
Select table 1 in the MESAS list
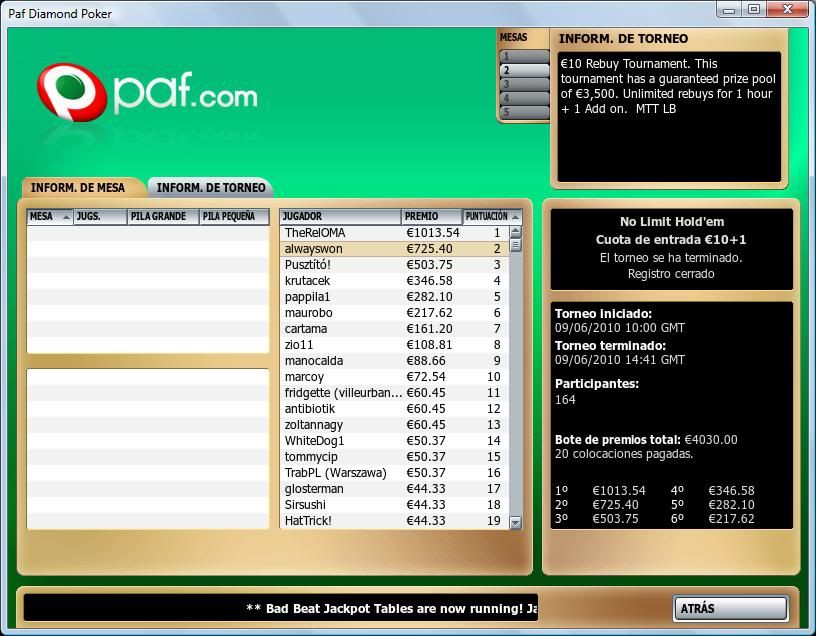point(524,56)
